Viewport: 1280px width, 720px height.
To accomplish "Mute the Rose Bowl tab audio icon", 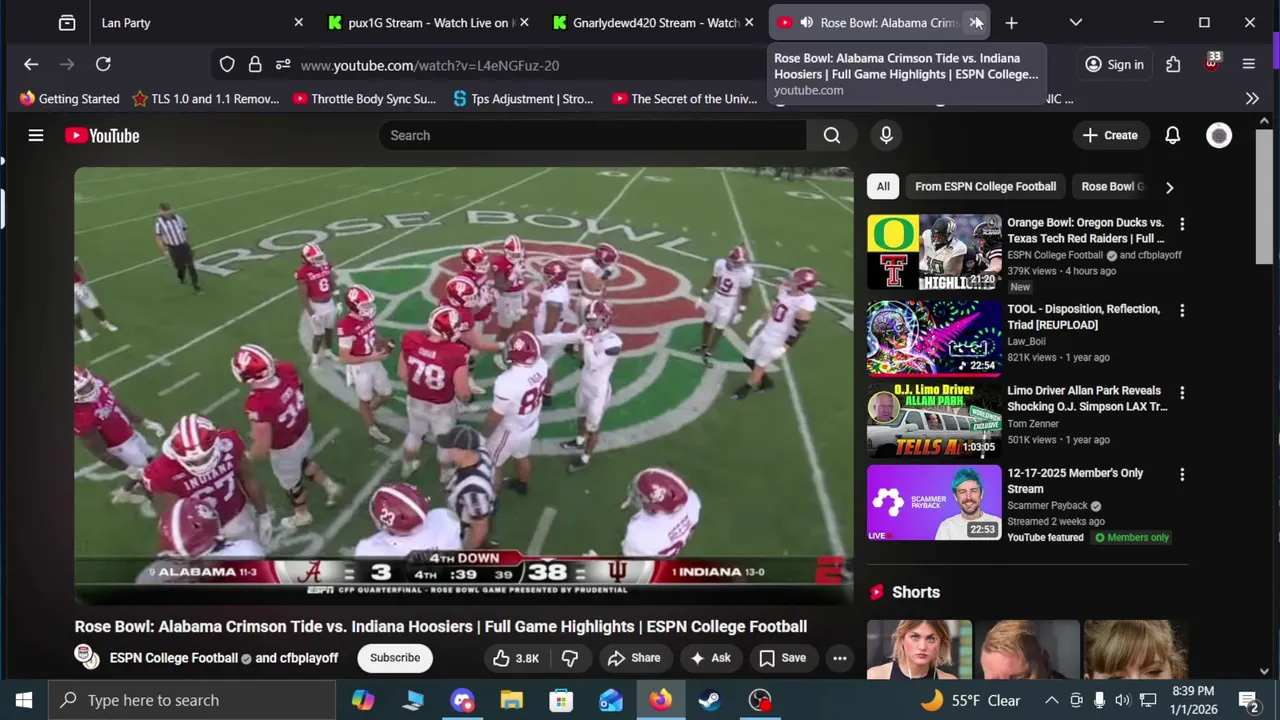I will (x=806, y=22).
